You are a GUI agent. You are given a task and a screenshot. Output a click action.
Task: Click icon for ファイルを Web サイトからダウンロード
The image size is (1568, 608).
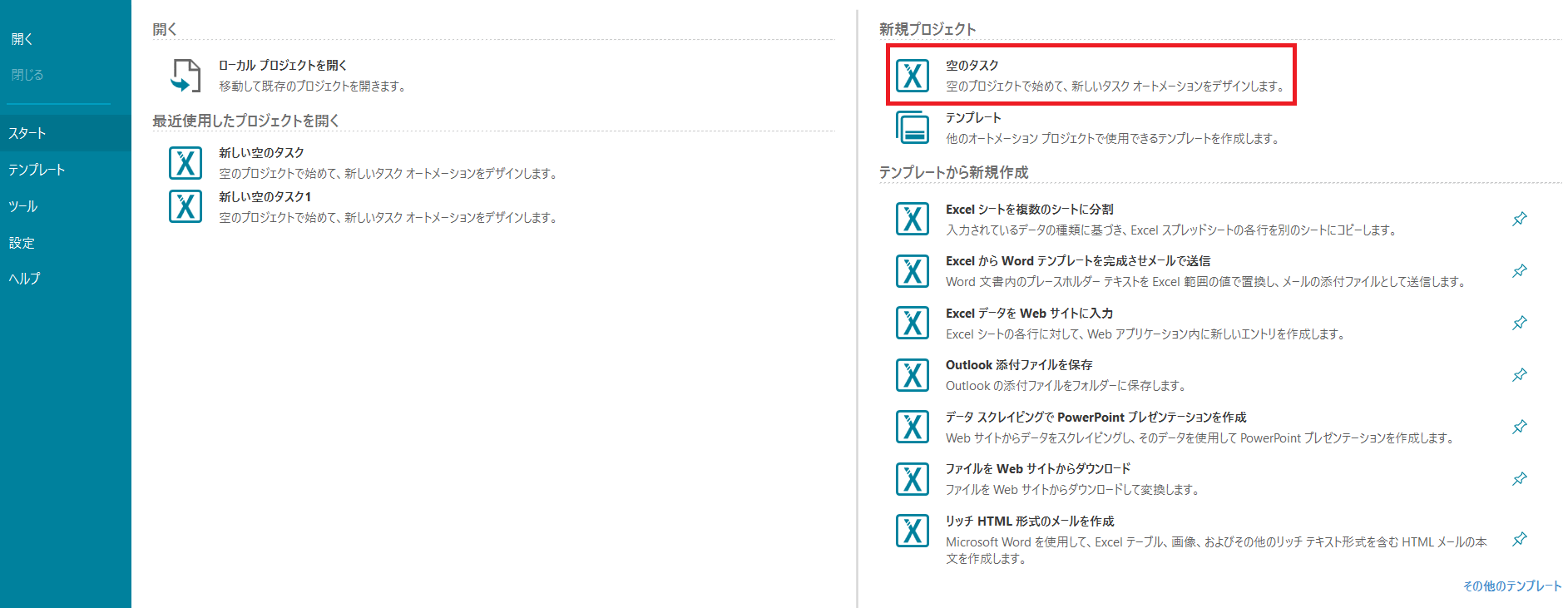pyautogui.click(x=913, y=479)
